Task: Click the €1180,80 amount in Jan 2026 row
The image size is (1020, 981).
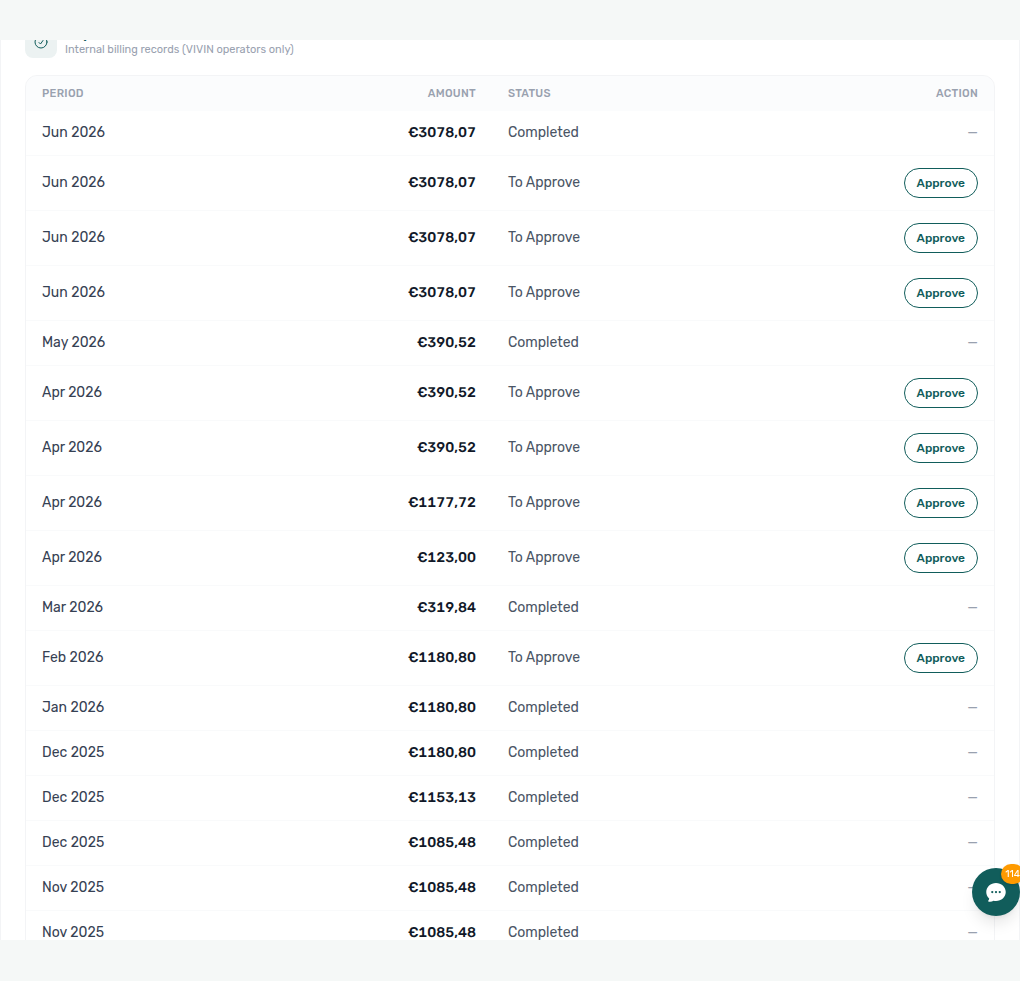Action: coord(442,707)
